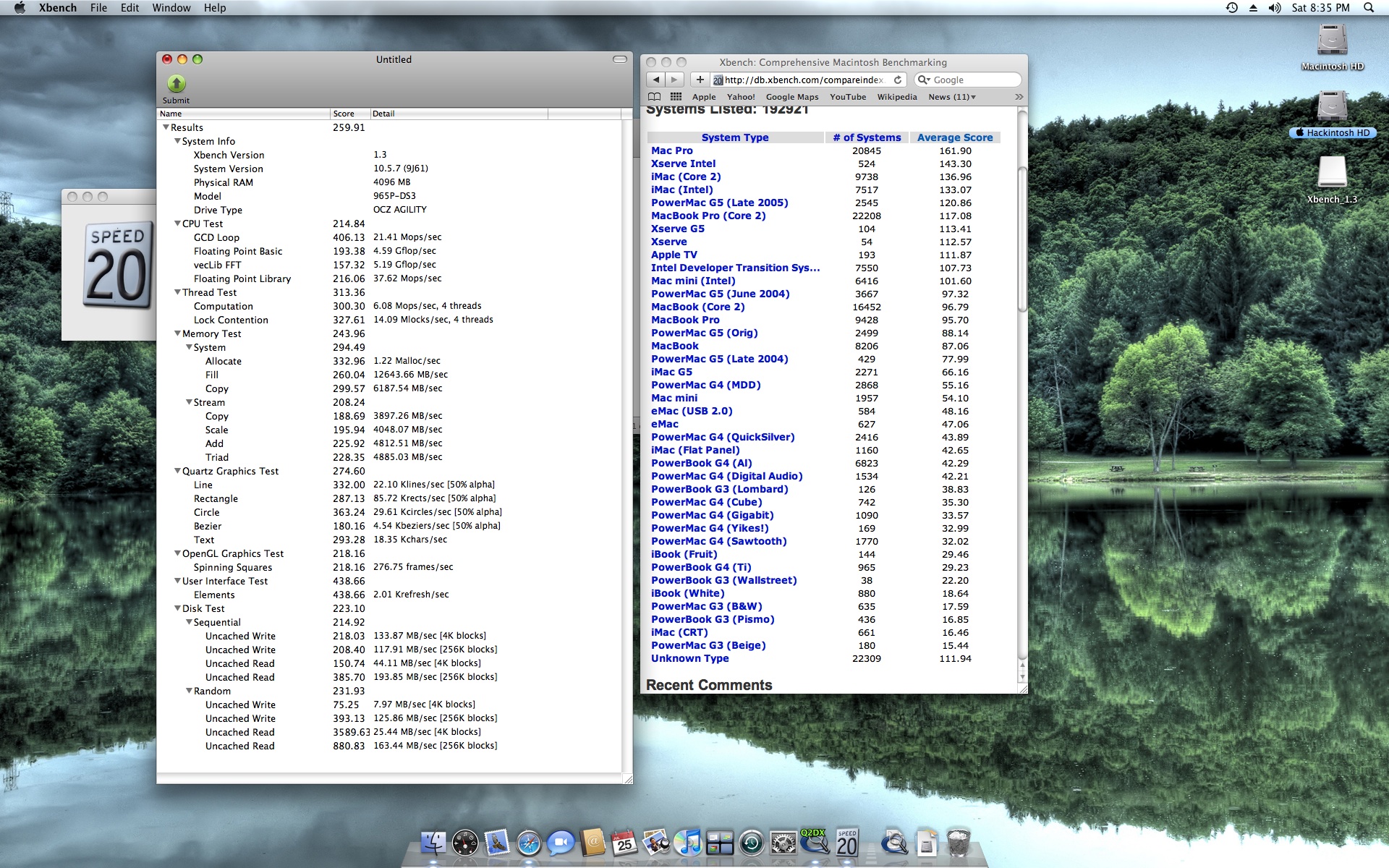The image size is (1389, 868).
Task: Click the Spotlight icon in the menu bar
Action: click(x=1369, y=7)
